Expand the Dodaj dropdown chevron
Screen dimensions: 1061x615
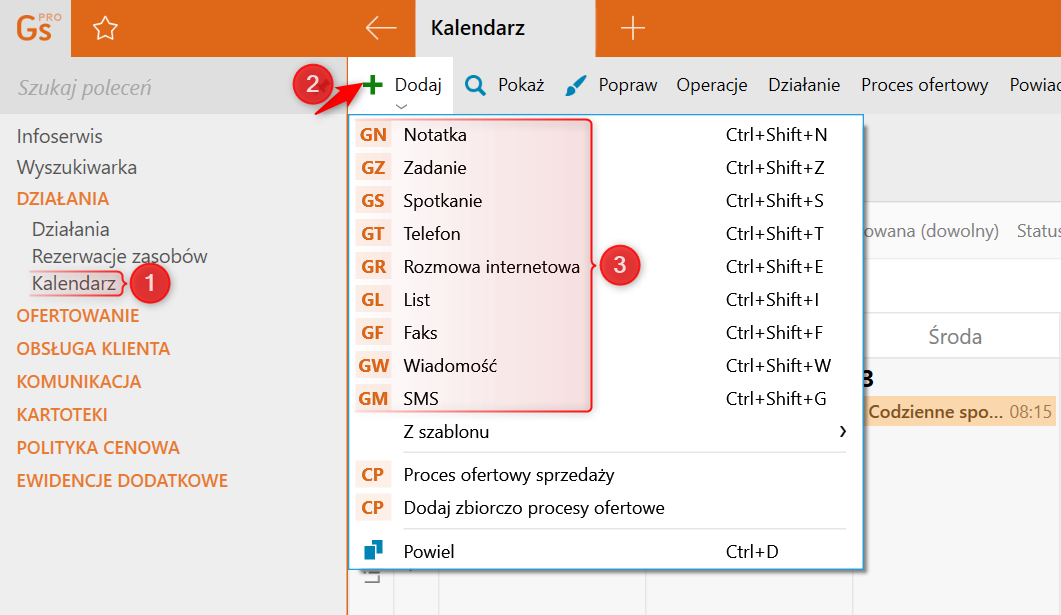point(401,106)
